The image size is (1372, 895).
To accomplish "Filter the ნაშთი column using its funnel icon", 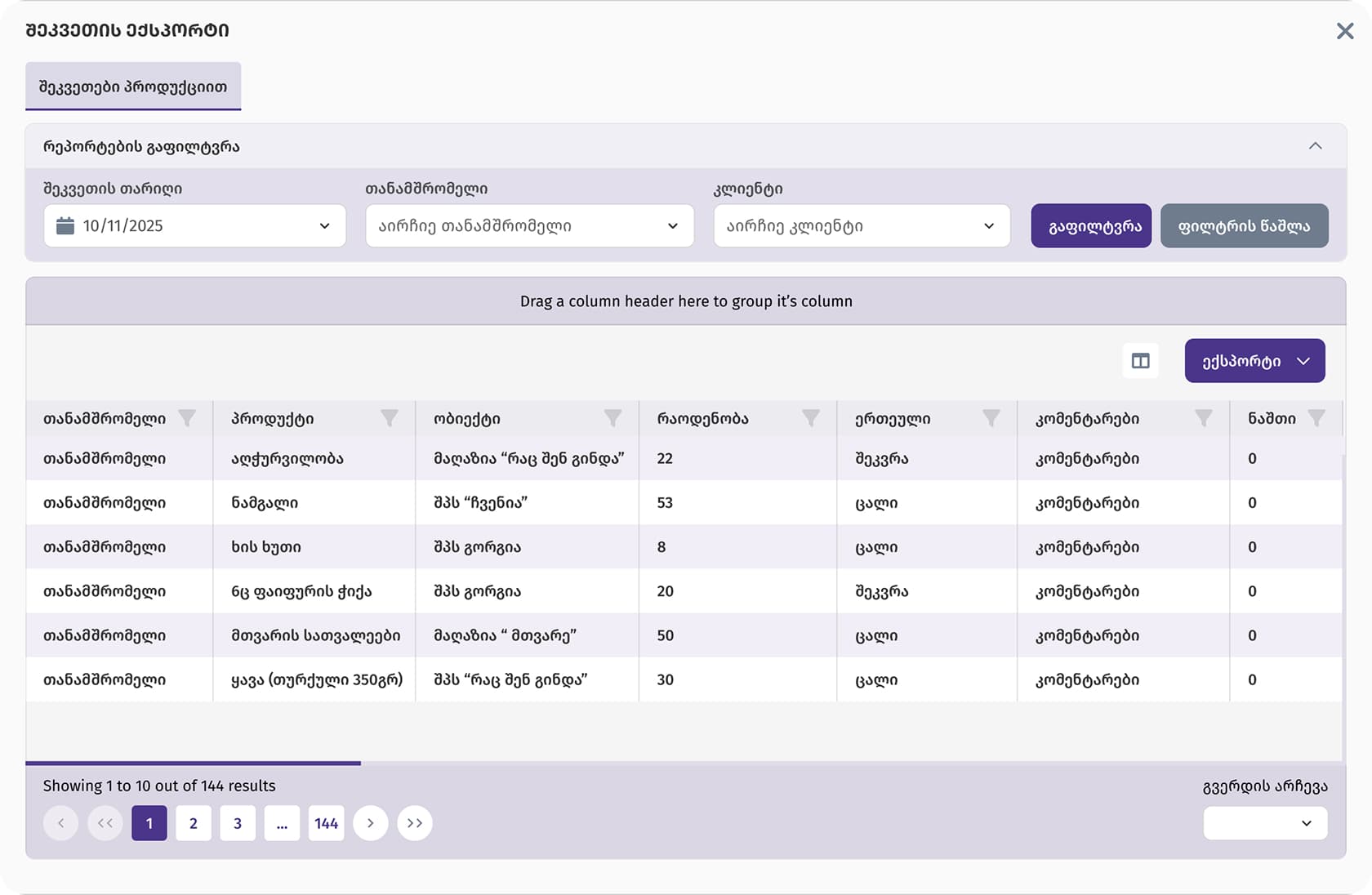I will (x=1316, y=419).
